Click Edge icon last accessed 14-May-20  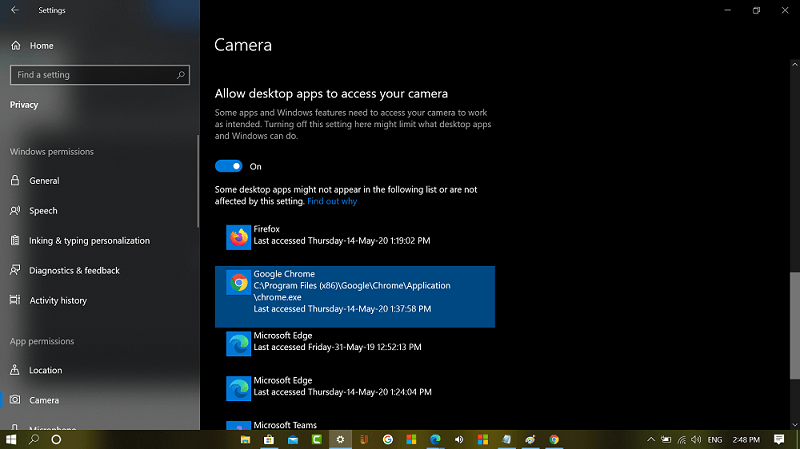point(238,389)
